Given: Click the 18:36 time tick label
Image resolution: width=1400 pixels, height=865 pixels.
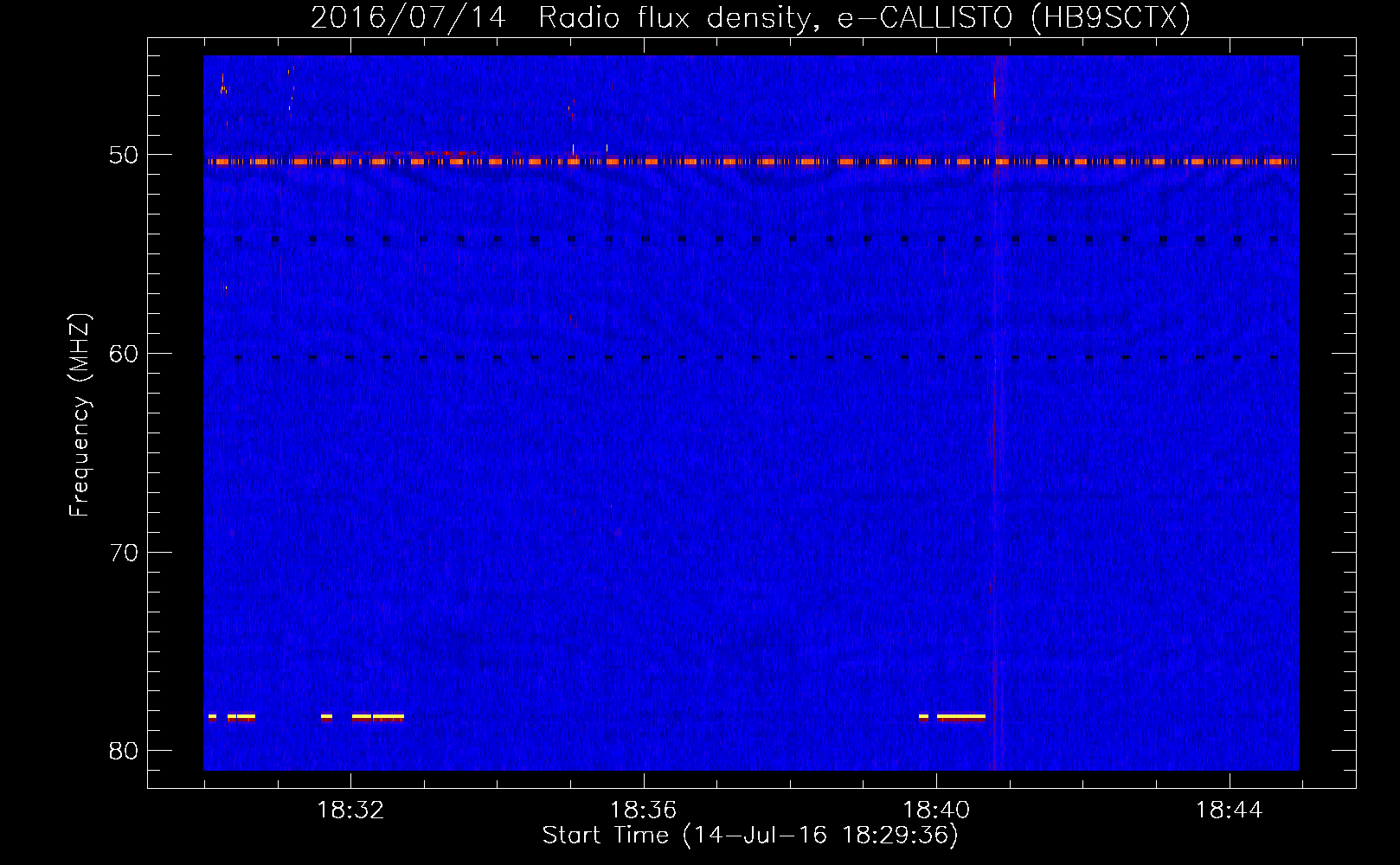Looking at the screenshot, I should pyautogui.click(x=643, y=811).
